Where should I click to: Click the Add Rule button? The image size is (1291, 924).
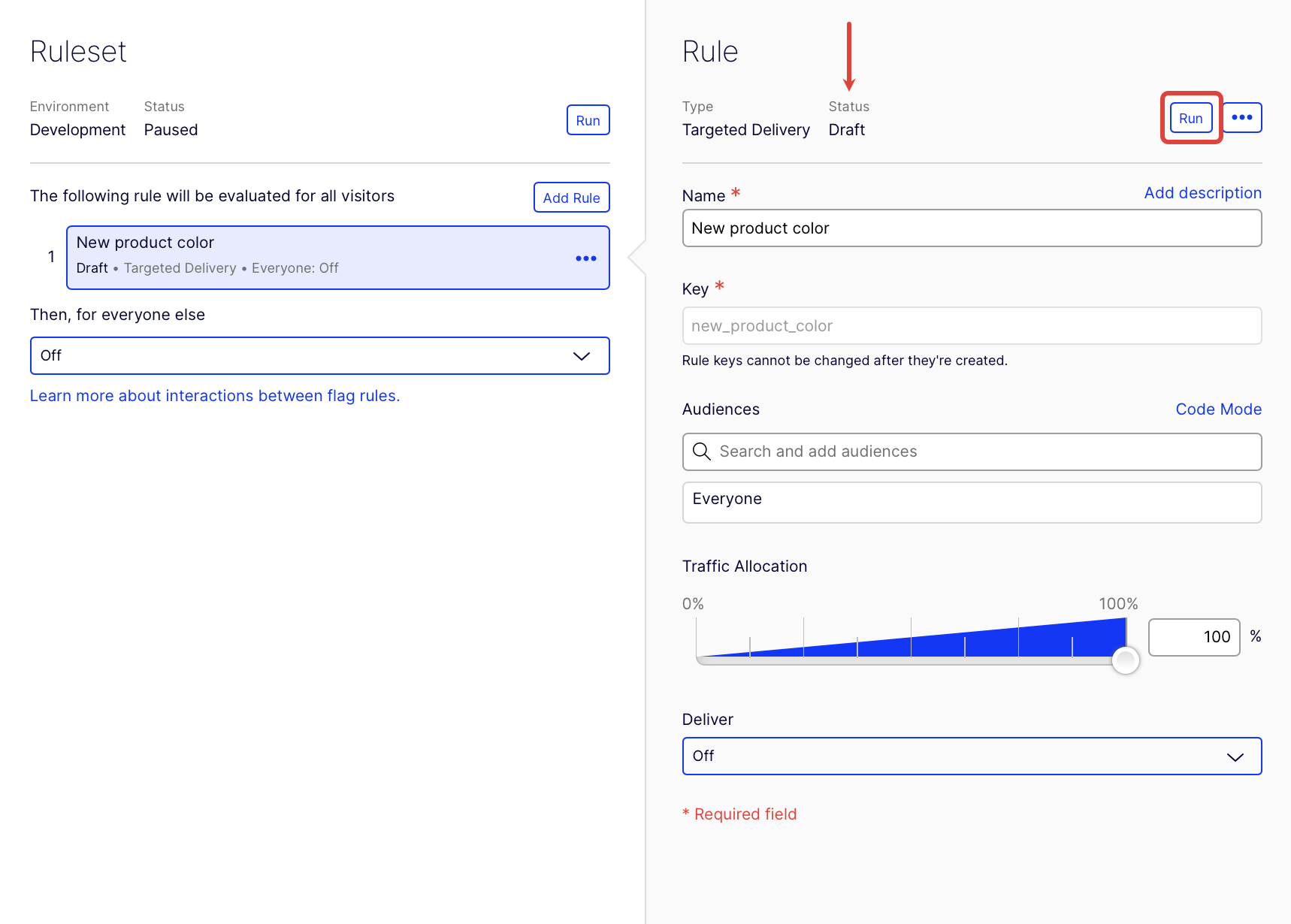point(571,198)
